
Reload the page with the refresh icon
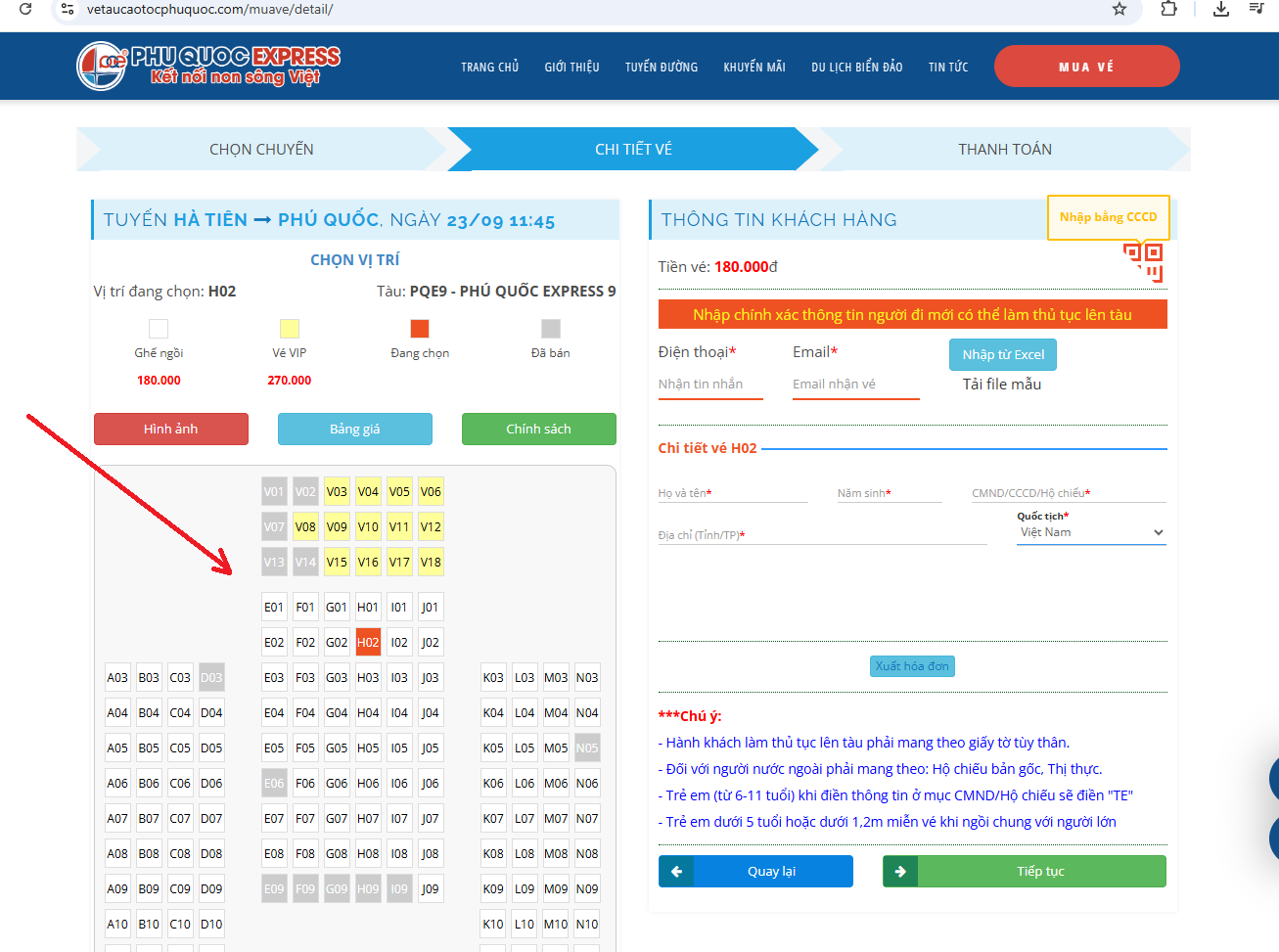(x=25, y=9)
